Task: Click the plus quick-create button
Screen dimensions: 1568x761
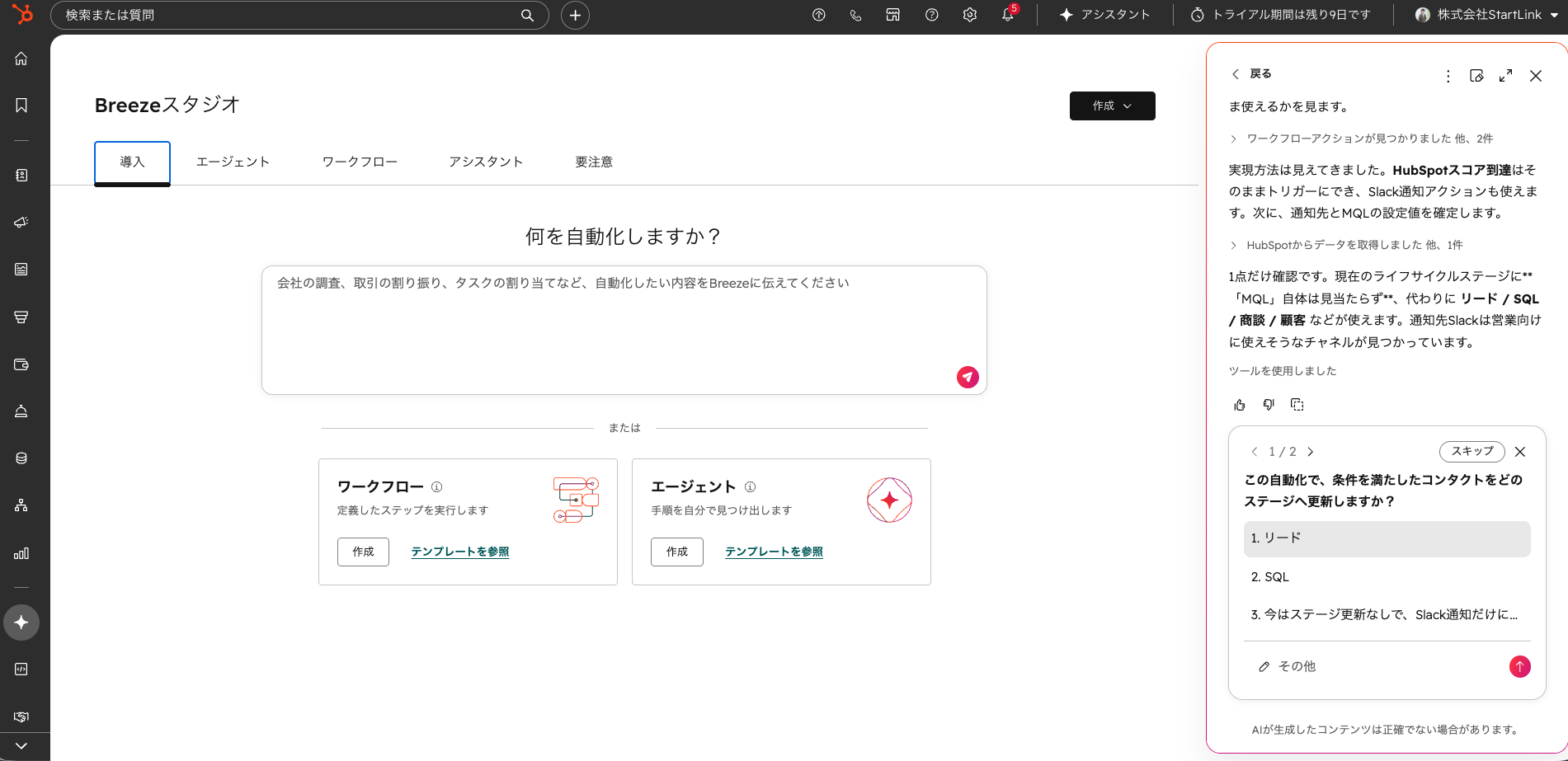Action: 575,16
